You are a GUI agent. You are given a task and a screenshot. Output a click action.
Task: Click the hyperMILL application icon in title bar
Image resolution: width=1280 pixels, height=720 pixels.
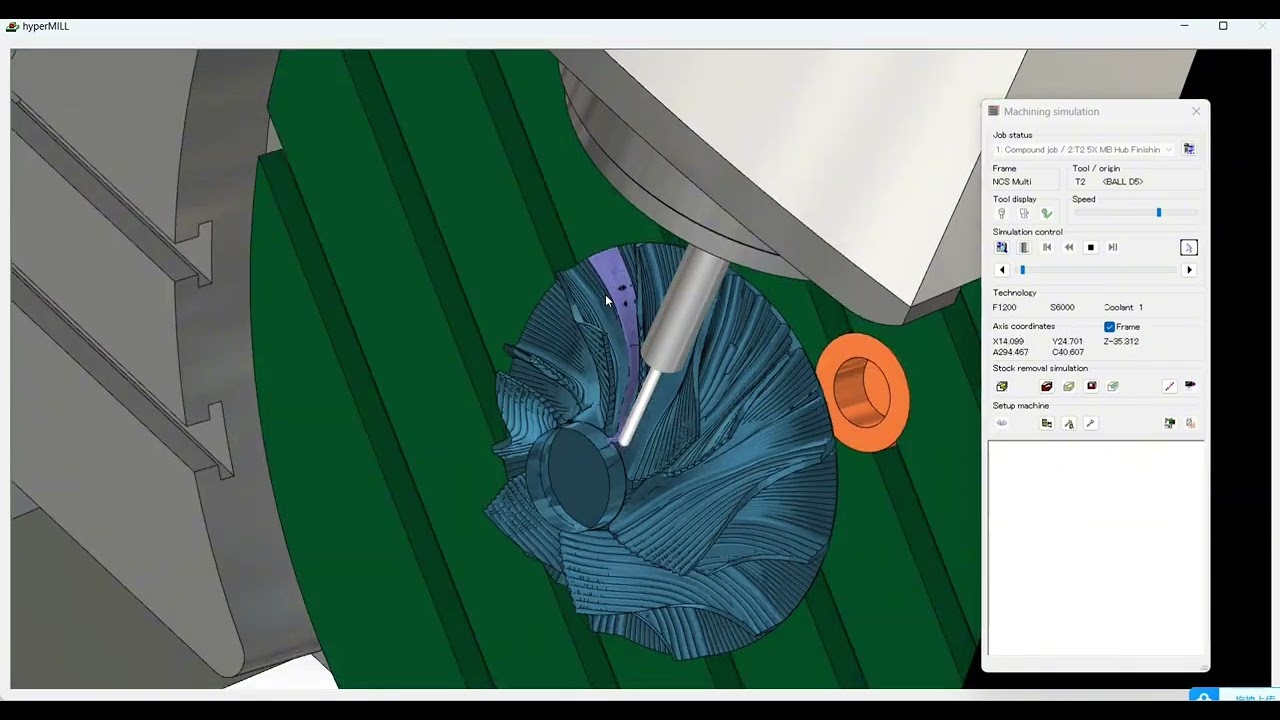pos(12,26)
